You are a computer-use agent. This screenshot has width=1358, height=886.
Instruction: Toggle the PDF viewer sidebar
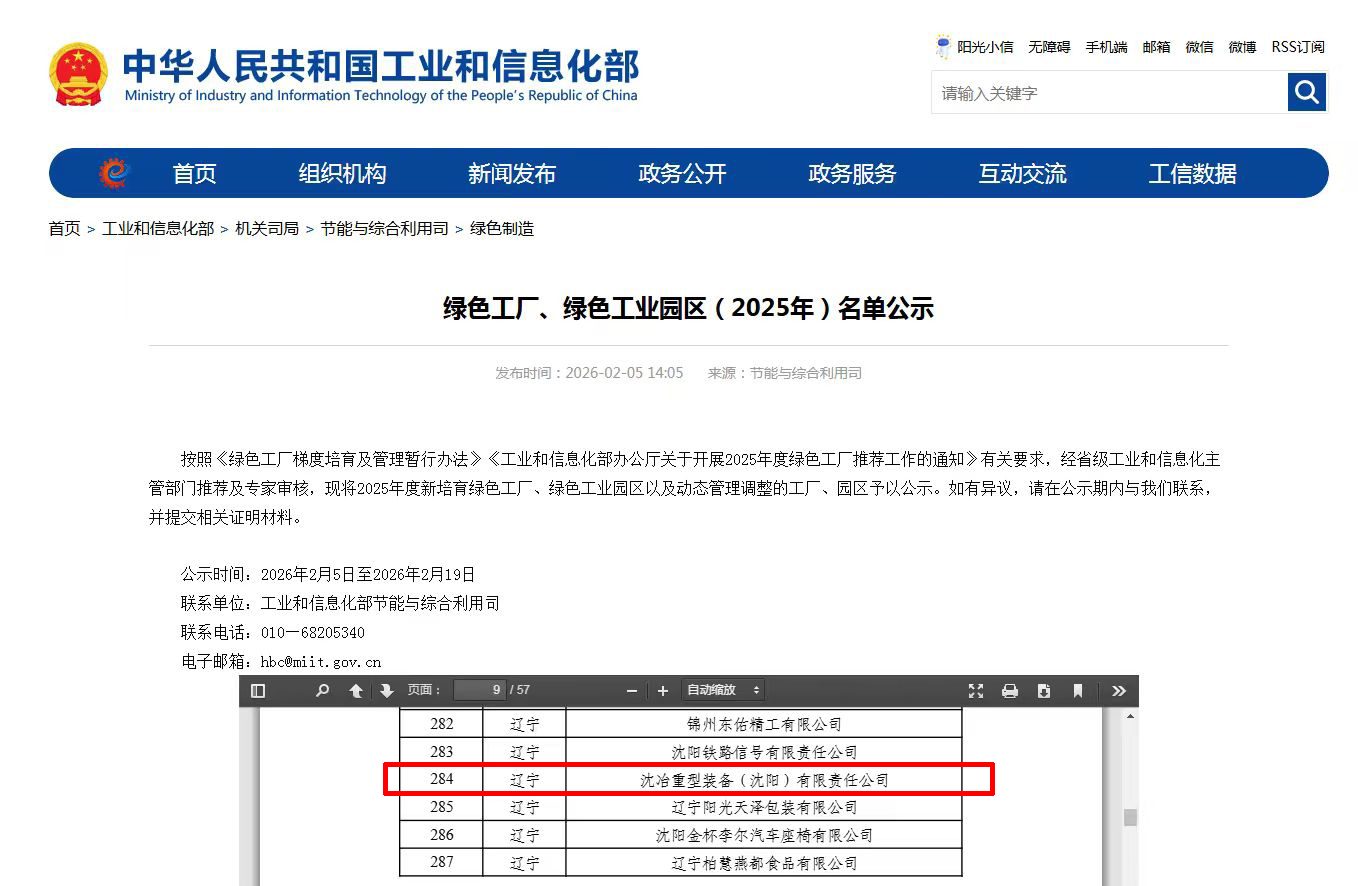[x=258, y=691]
